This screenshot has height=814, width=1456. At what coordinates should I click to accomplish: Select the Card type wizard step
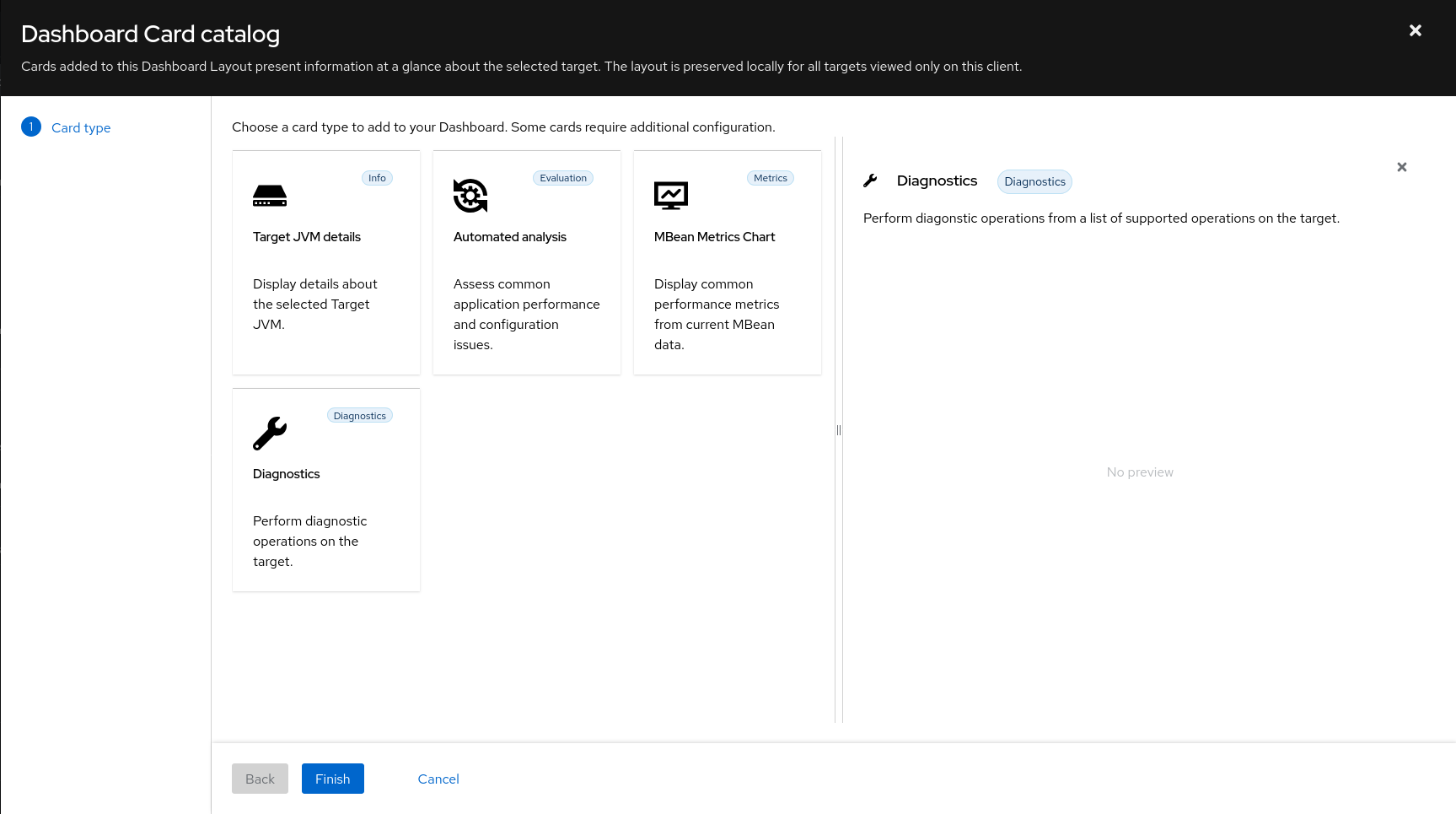coord(81,128)
